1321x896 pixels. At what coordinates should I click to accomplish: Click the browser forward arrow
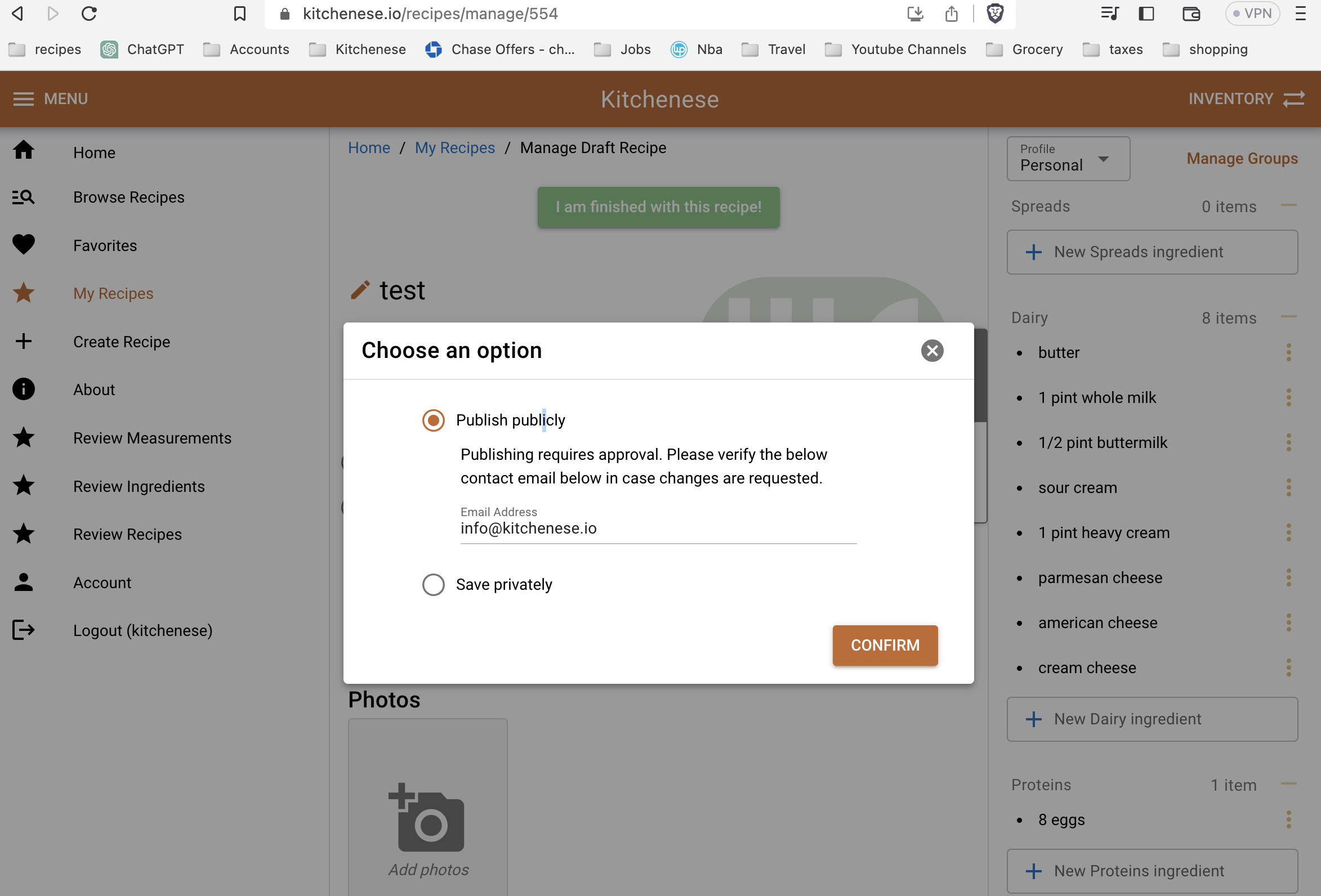(x=53, y=13)
